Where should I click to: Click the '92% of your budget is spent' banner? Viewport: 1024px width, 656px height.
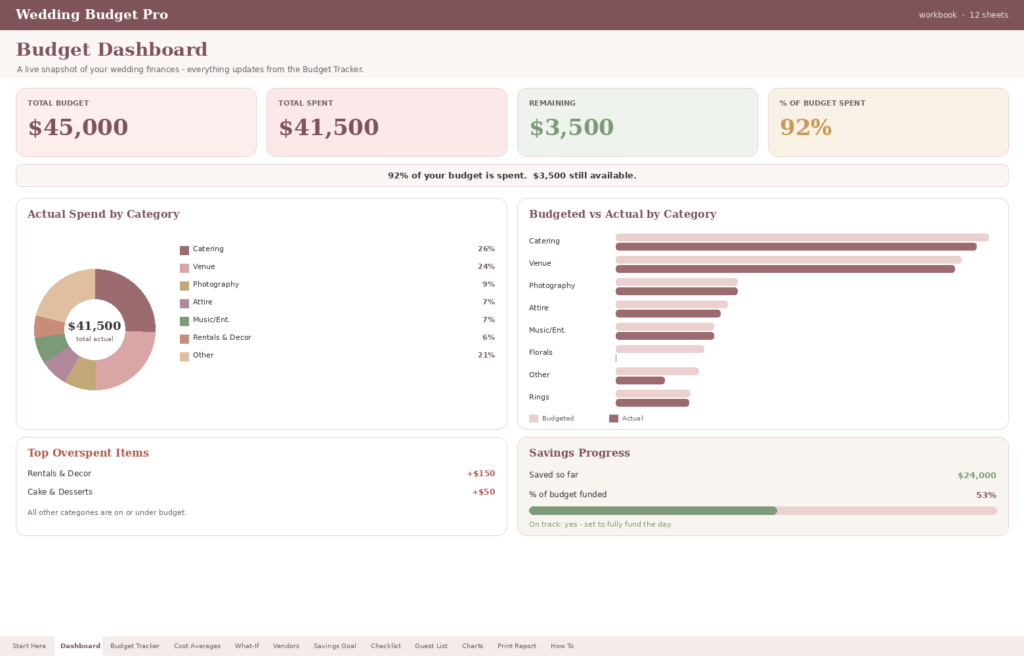coord(512,175)
